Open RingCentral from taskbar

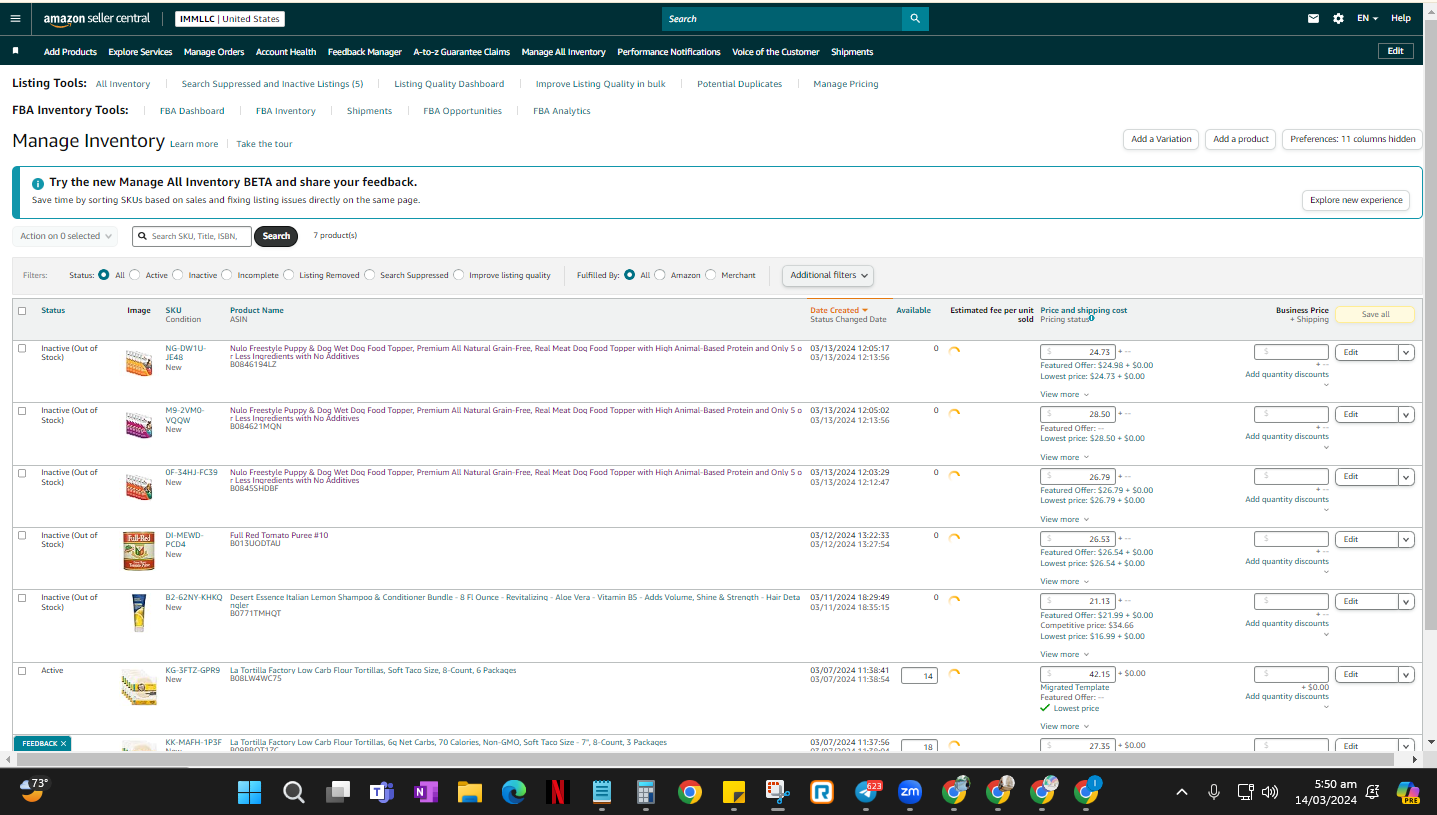[822, 793]
